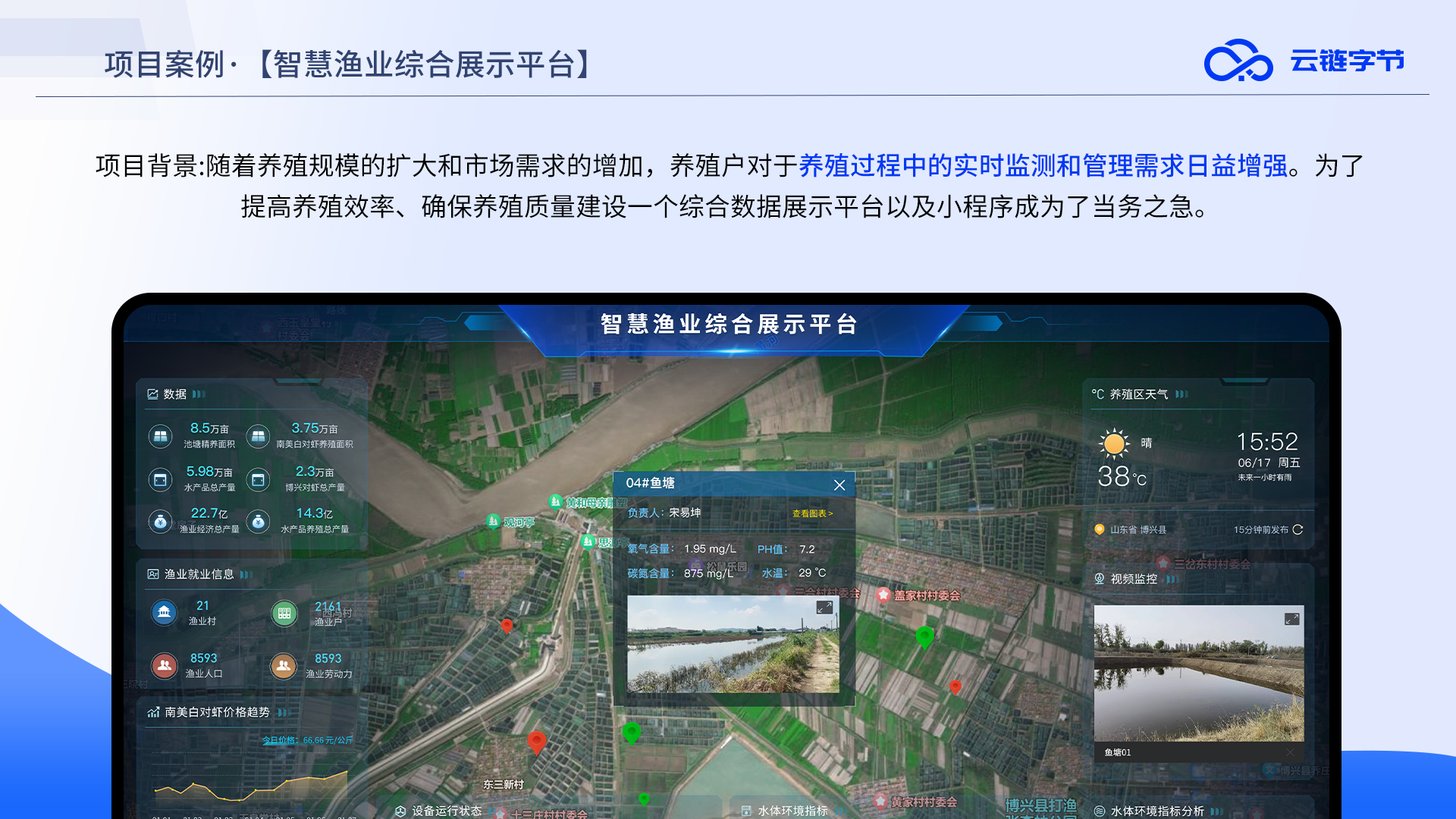Click the 视频监控 camera header icon
1456x819 pixels.
[1099, 579]
